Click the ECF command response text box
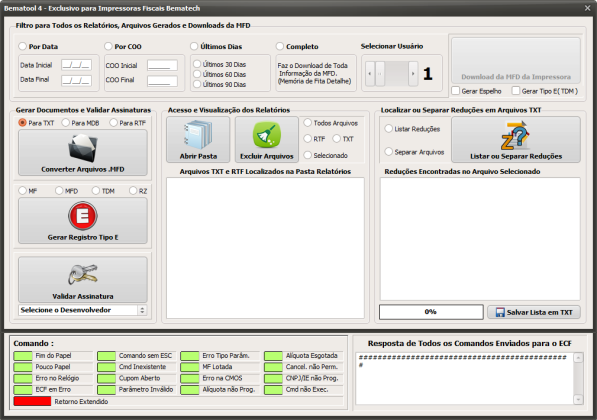597x420 pixels. pos(465,378)
